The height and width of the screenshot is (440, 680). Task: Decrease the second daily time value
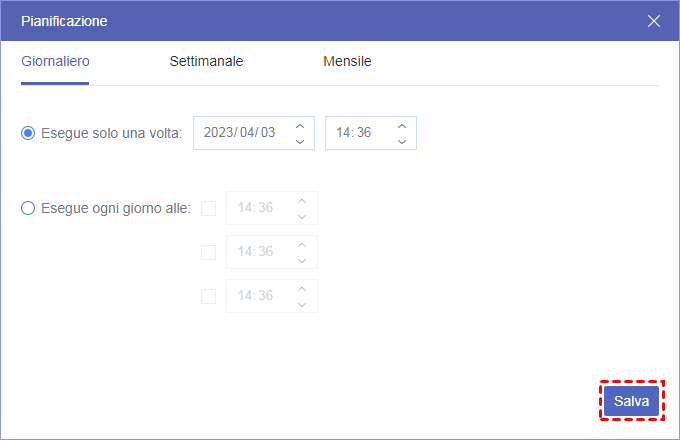[302, 260]
